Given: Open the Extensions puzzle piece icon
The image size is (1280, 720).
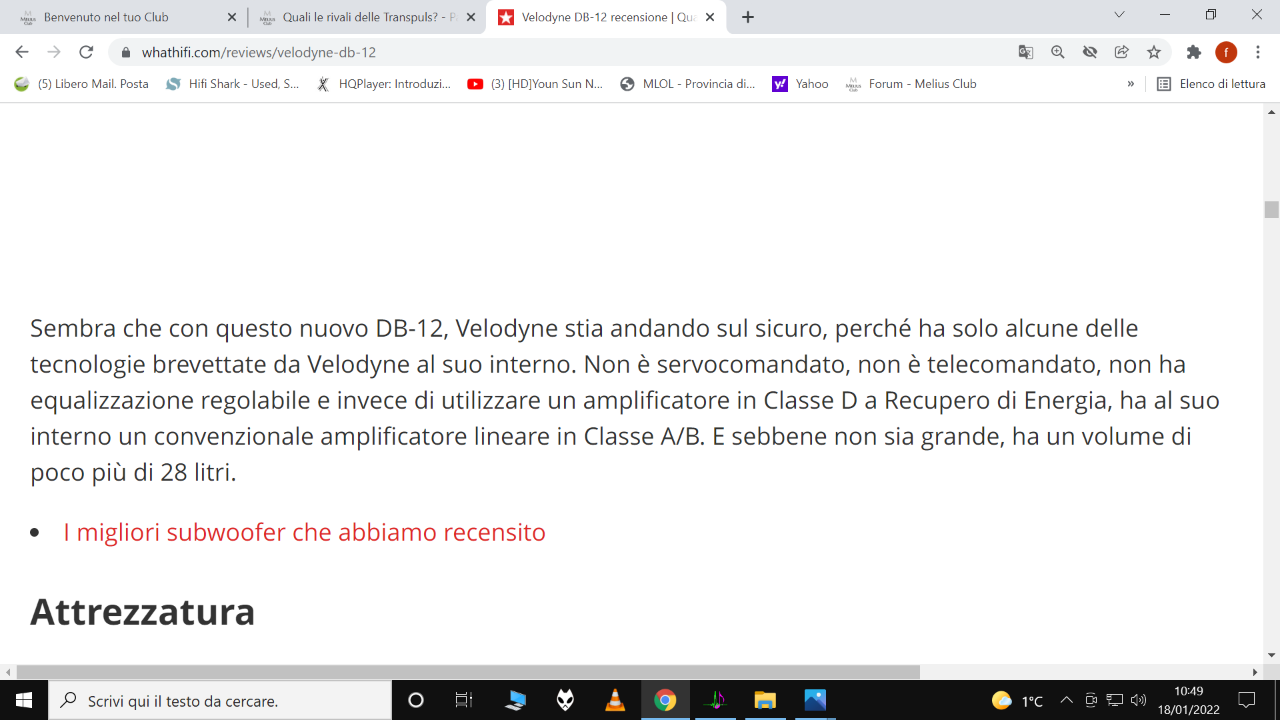Looking at the screenshot, I should (1194, 52).
